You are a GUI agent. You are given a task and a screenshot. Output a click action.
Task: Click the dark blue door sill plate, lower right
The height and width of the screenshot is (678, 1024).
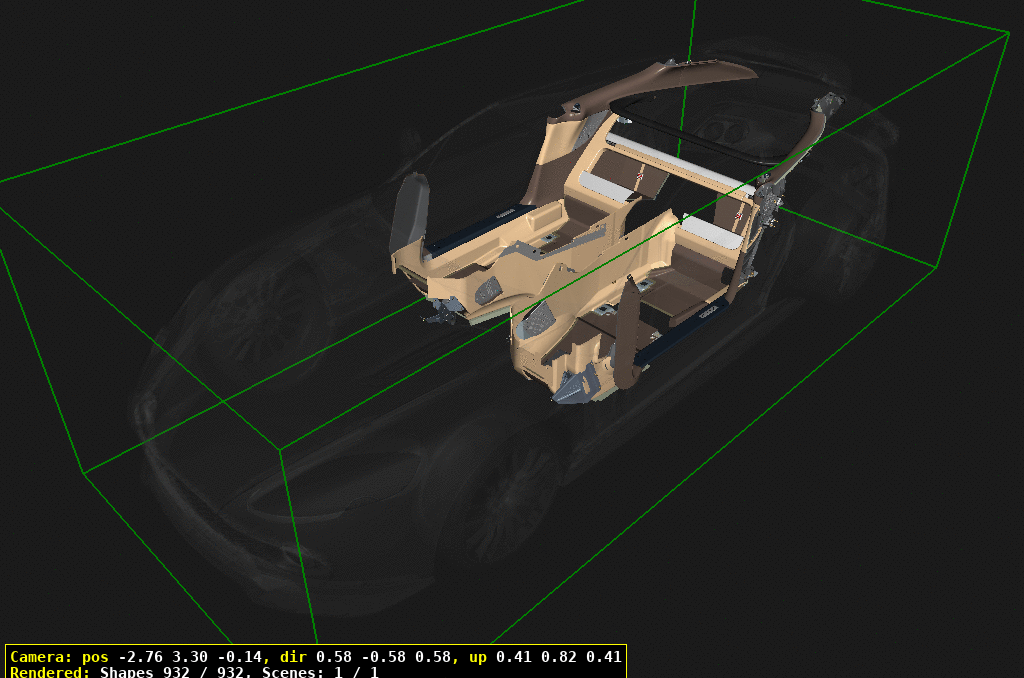(x=690, y=325)
